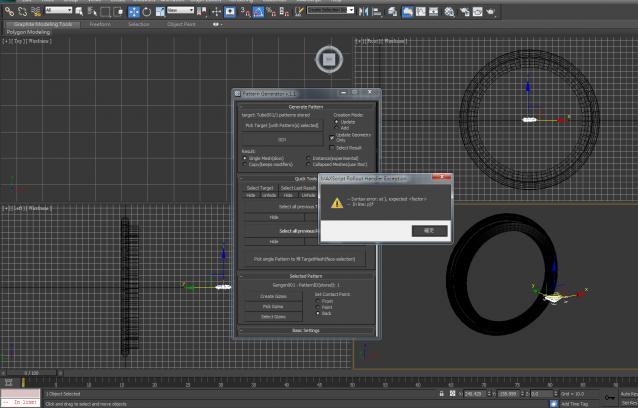This screenshot has height=408, width=638.
Task: Click Create Gizmo button
Action: (x=273, y=297)
